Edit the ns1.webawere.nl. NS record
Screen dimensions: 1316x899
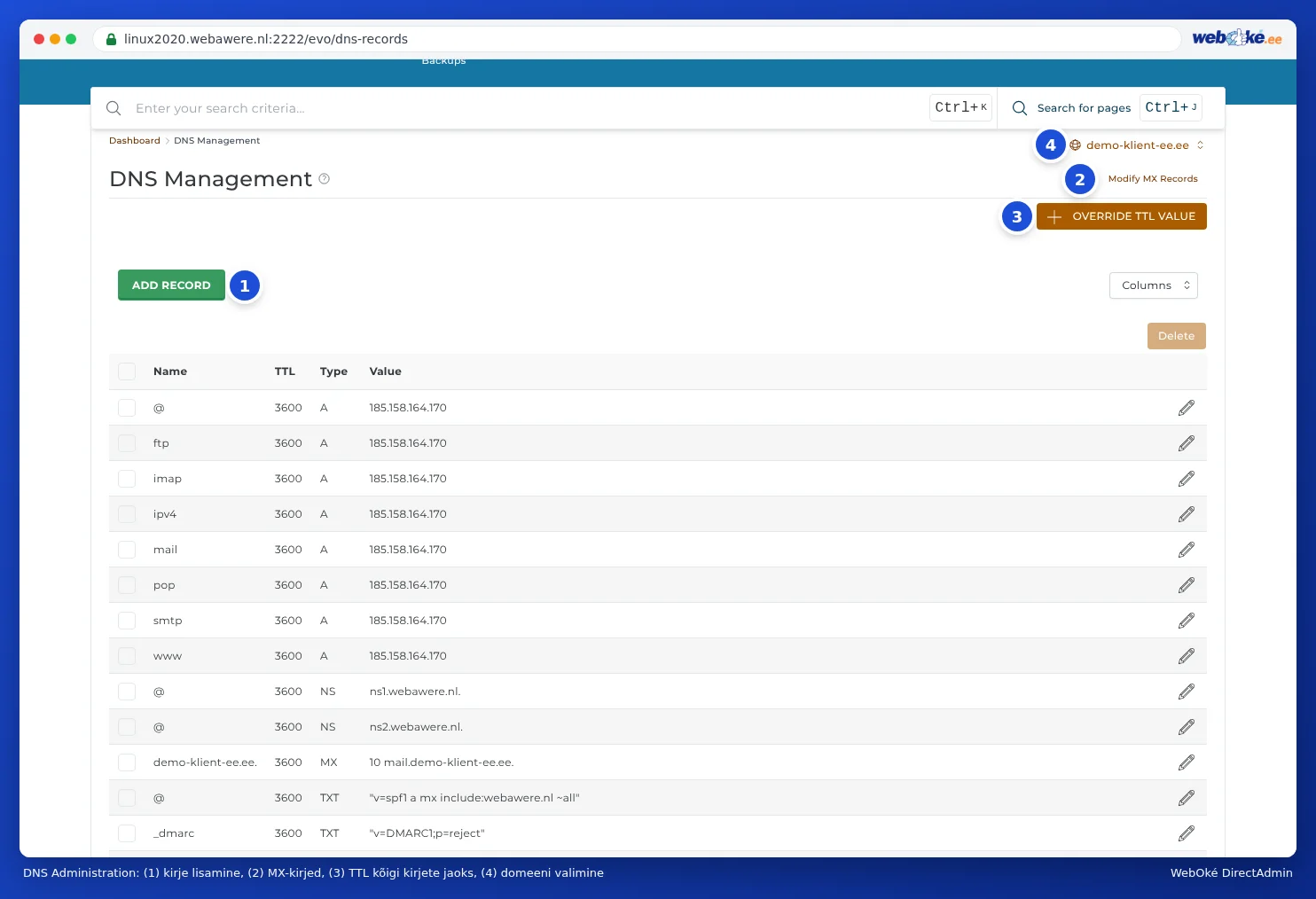[x=1187, y=692]
